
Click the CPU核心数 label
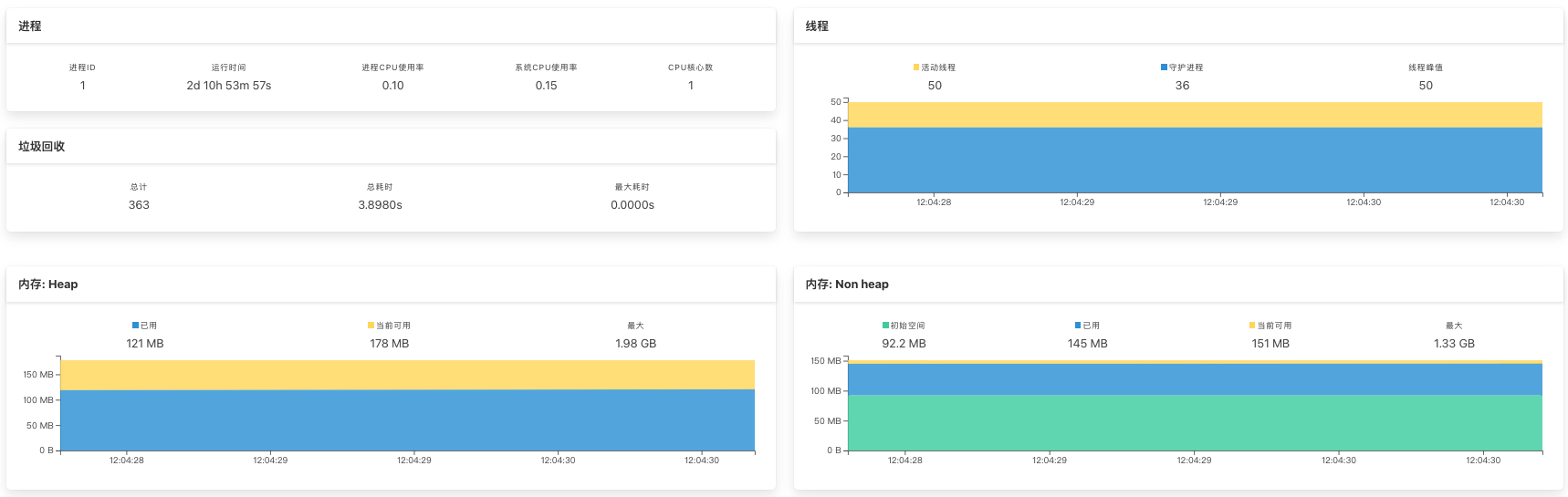[691, 67]
